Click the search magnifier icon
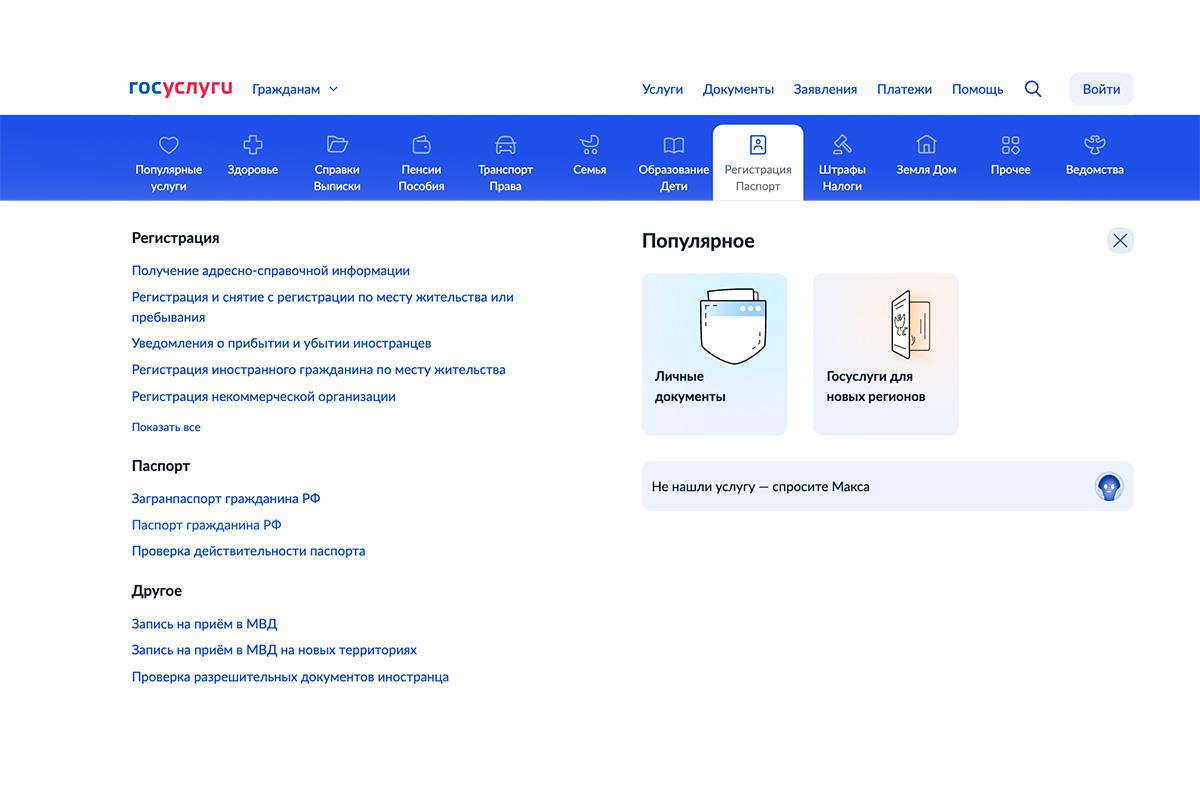 click(x=1033, y=89)
